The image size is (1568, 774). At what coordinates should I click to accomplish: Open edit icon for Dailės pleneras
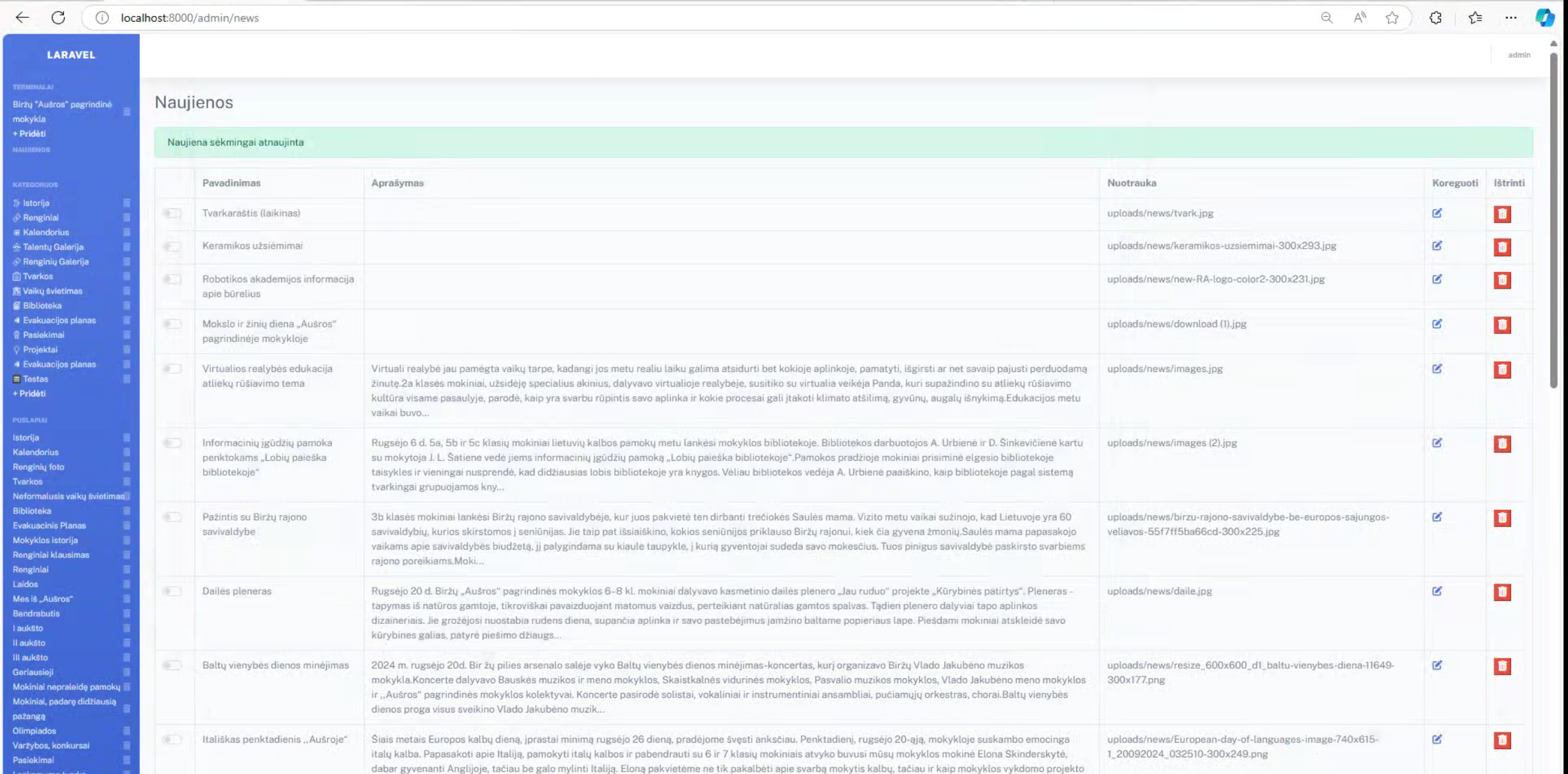[1437, 591]
